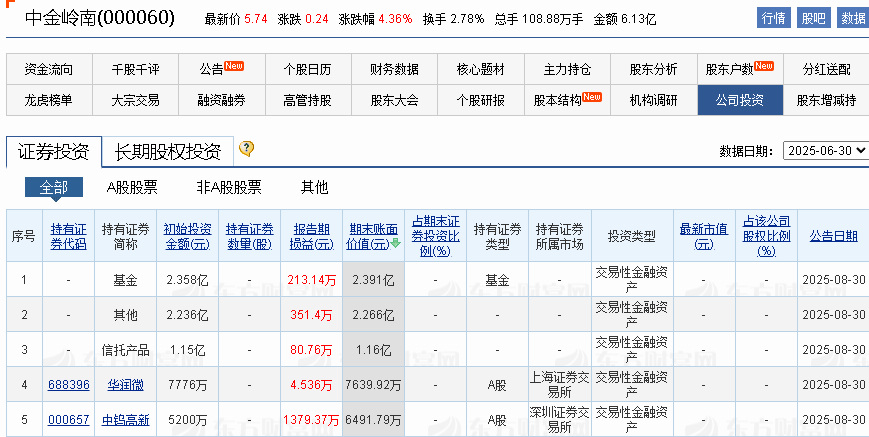Image resolution: width=869 pixels, height=437 pixels.
Task: Open the 高管持股 tab
Action: tap(308, 100)
